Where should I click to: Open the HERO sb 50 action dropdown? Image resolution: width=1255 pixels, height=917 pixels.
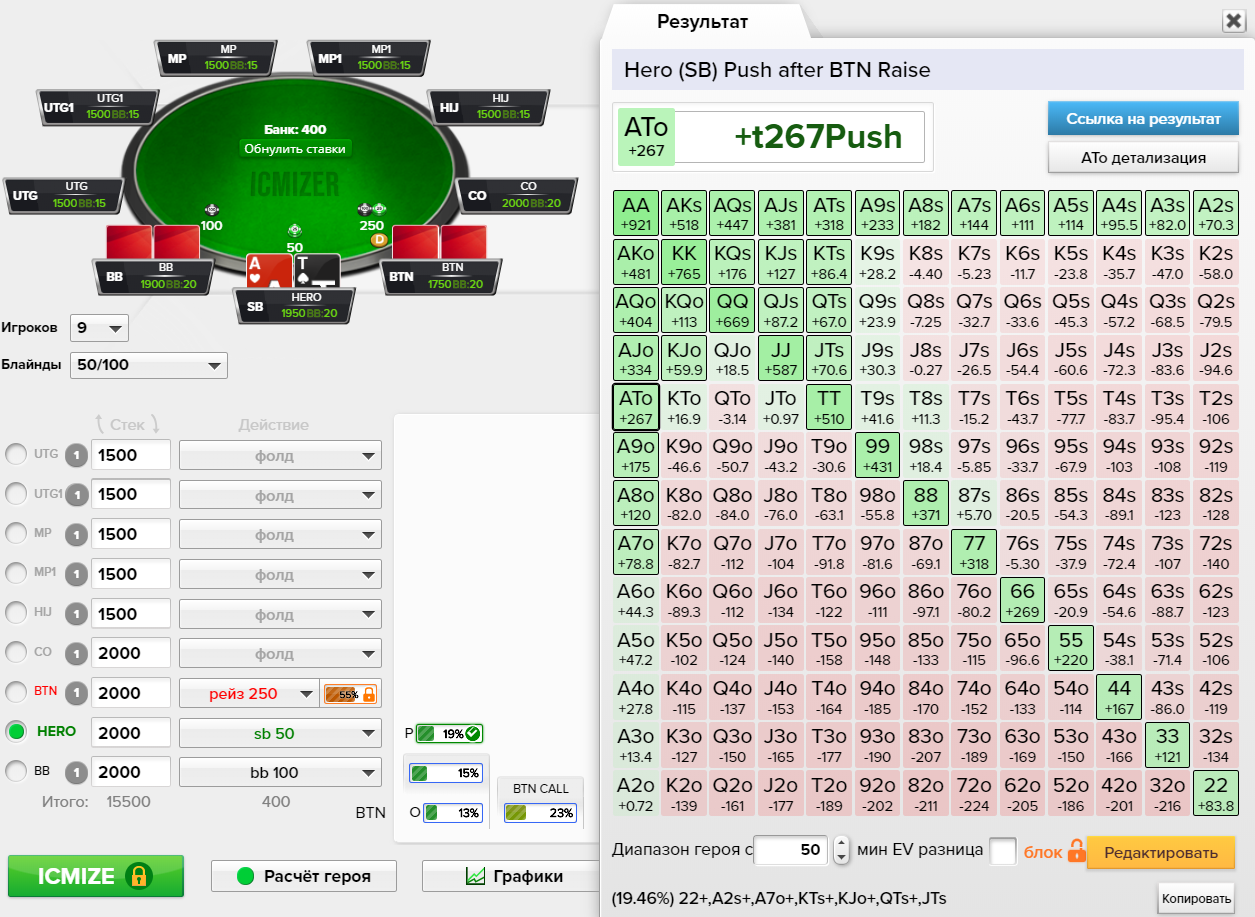[280, 733]
